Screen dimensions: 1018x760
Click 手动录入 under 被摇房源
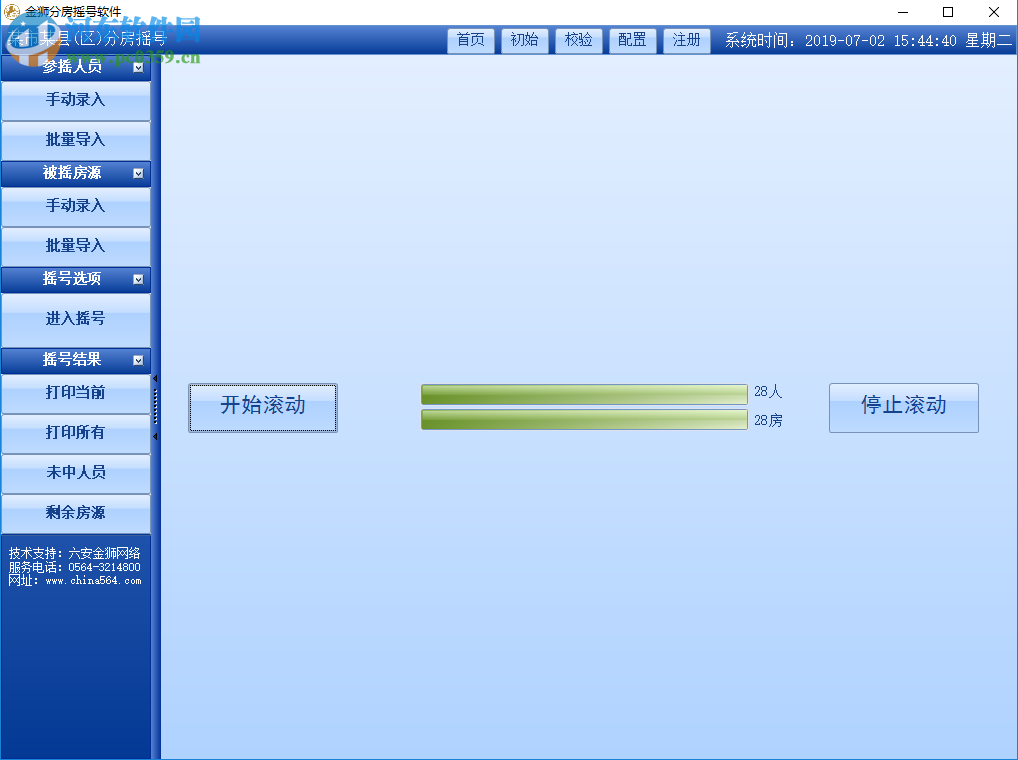[76, 206]
